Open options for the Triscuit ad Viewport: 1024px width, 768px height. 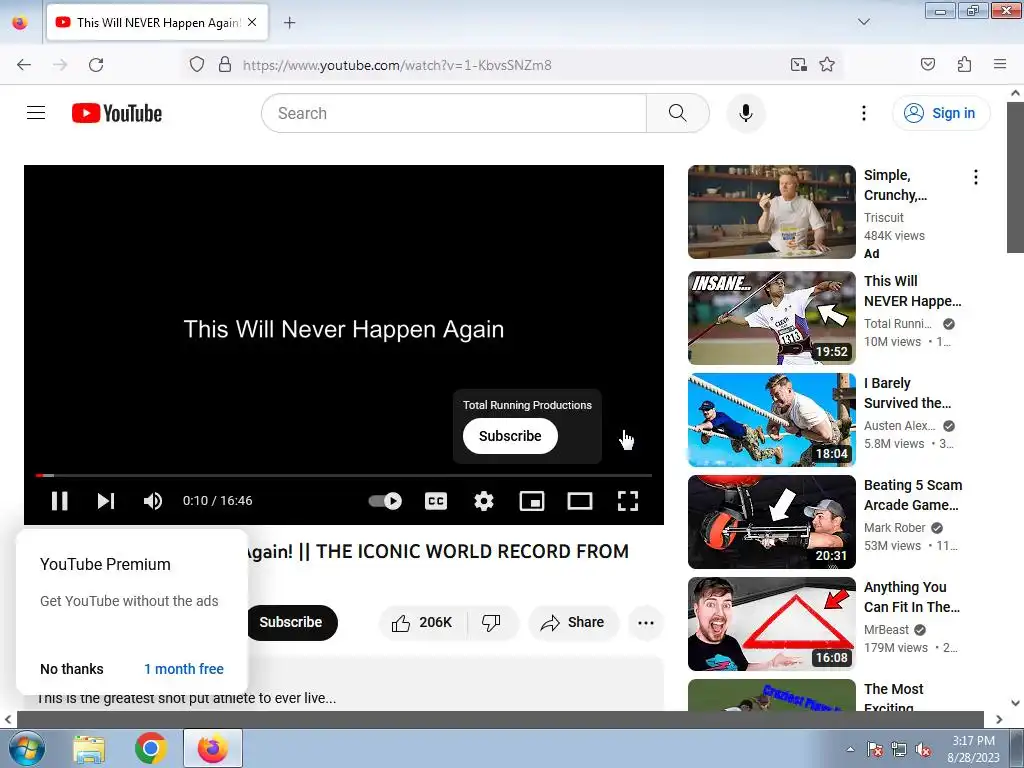(x=976, y=177)
